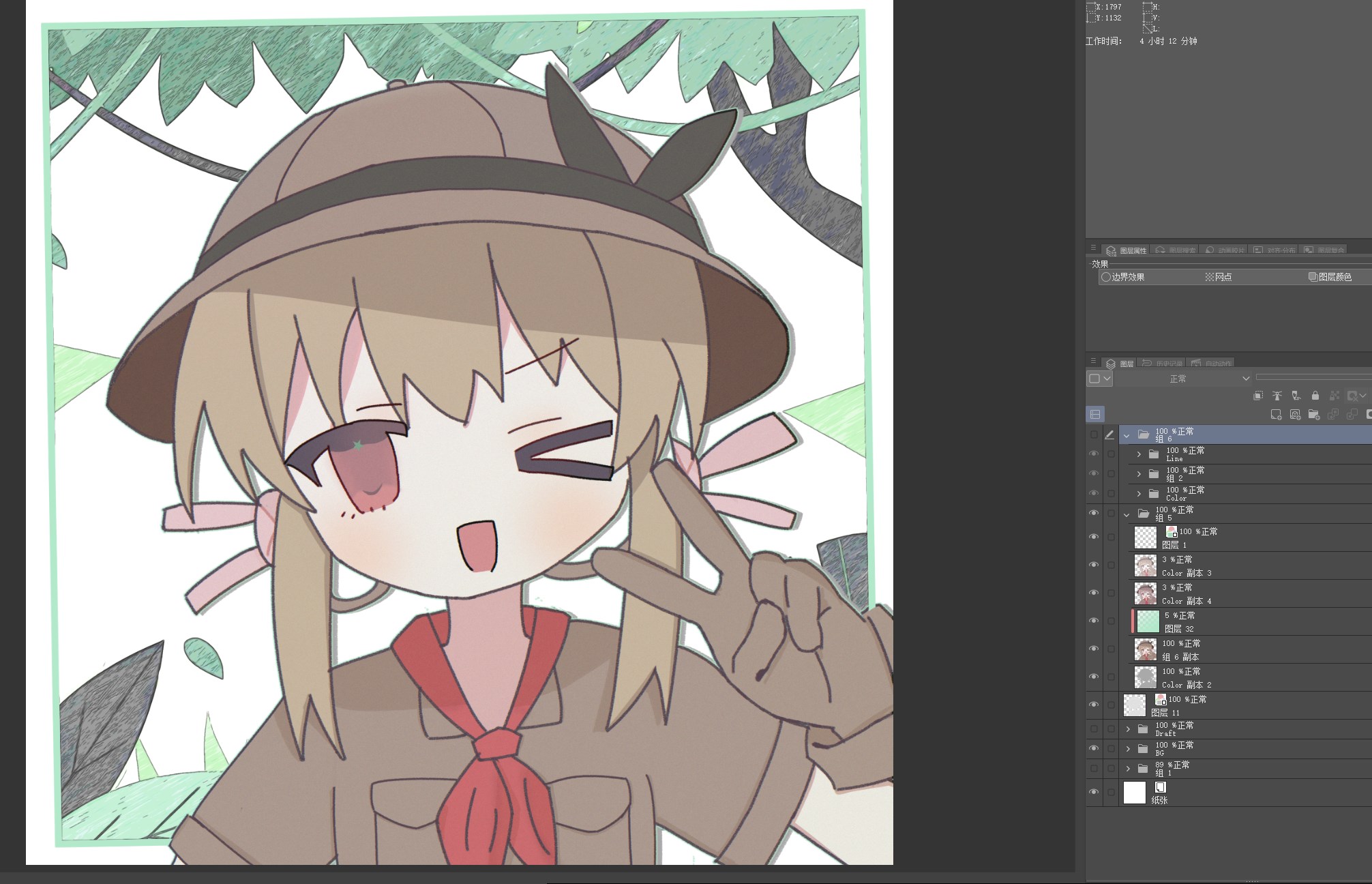Hide the 纸张 paper layer
Image resolution: width=1372 pixels, height=884 pixels.
tap(1094, 793)
